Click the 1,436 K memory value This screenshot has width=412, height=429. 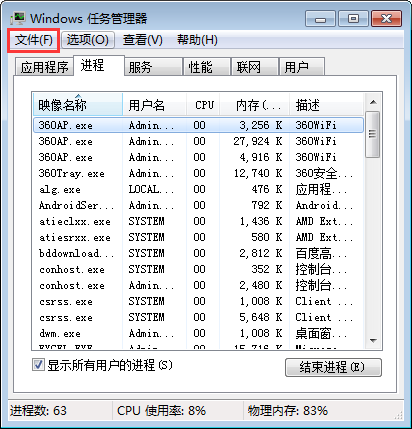(x=261, y=221)
